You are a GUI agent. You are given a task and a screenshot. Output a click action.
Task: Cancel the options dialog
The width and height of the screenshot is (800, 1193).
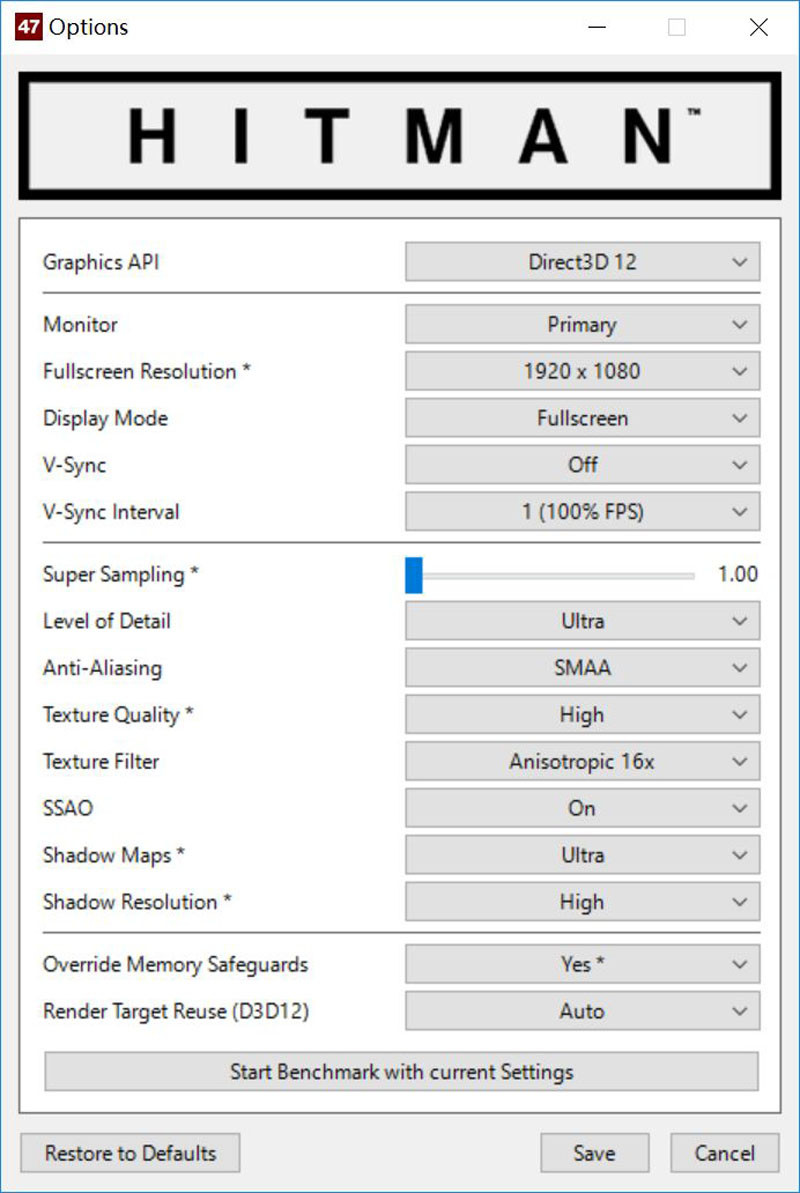click(725, 1153)
